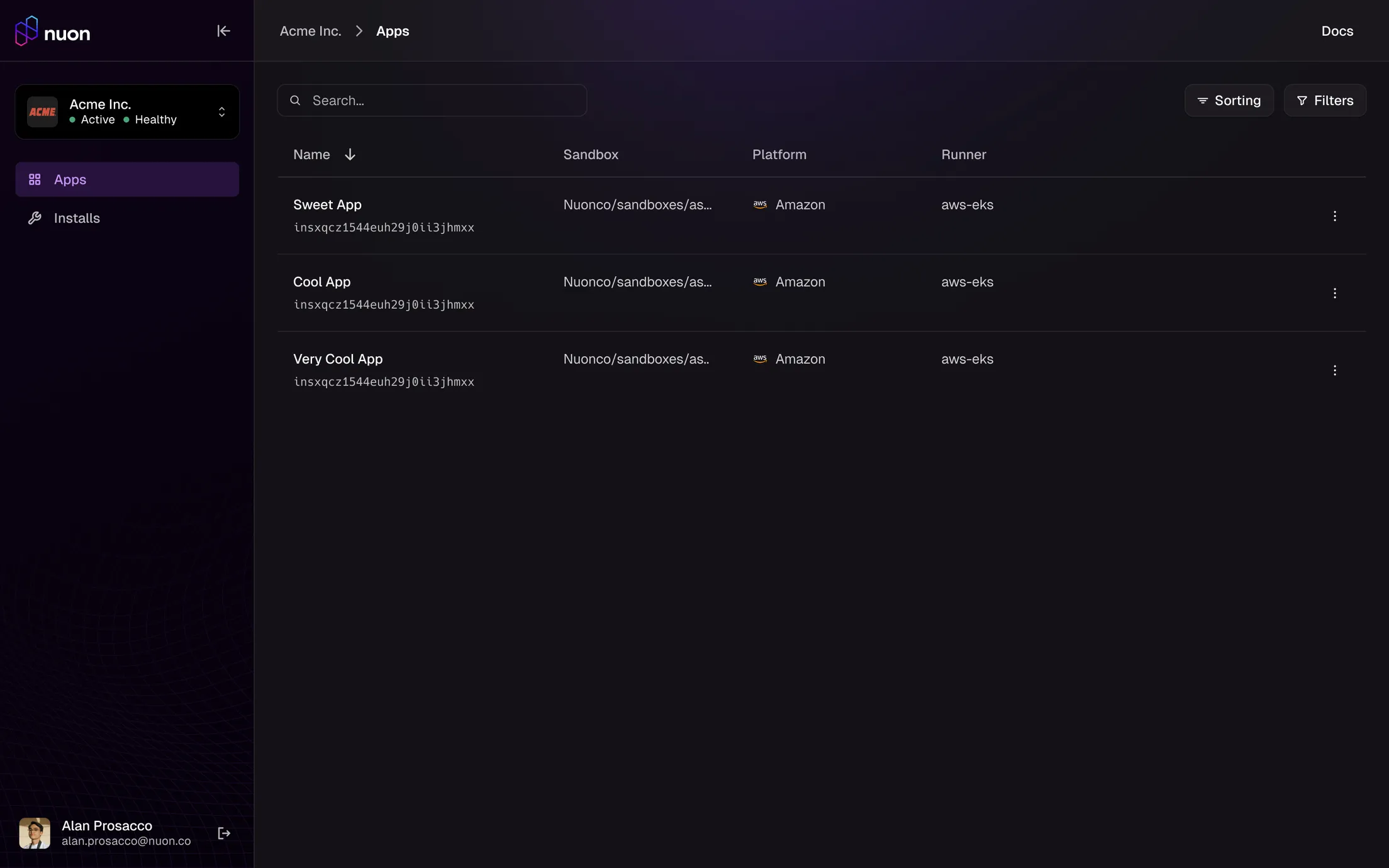Select the Apps menu item in sidebar
The image size is (1389, 868).
127,179
